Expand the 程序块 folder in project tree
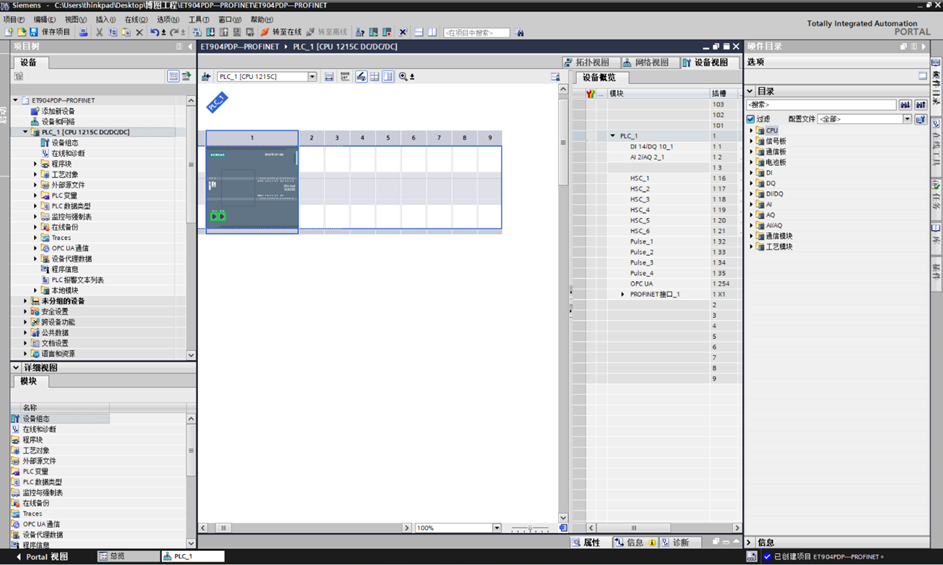This screenshot has height=565, width=943. (35, 164)
